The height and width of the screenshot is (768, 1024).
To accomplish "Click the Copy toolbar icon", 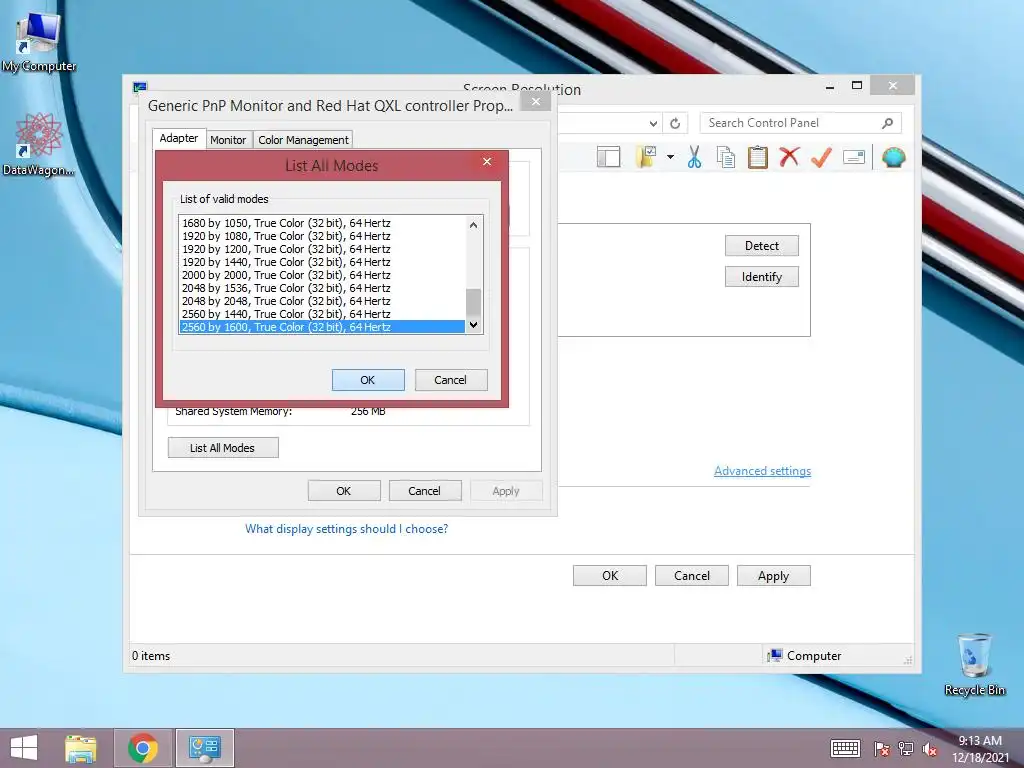I will tap(726, 157).
